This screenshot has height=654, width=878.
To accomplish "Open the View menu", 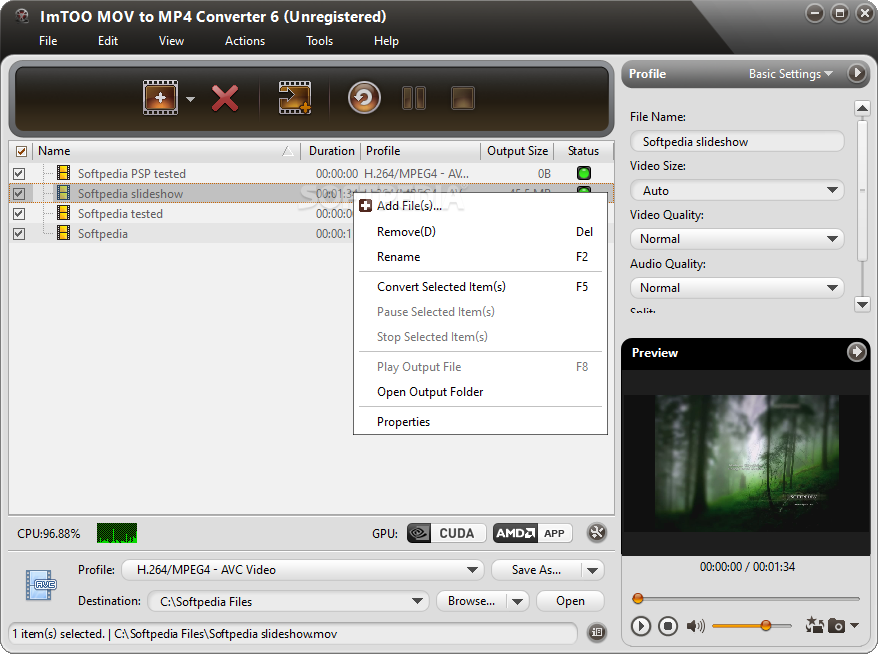I will [x=171, y=41].
